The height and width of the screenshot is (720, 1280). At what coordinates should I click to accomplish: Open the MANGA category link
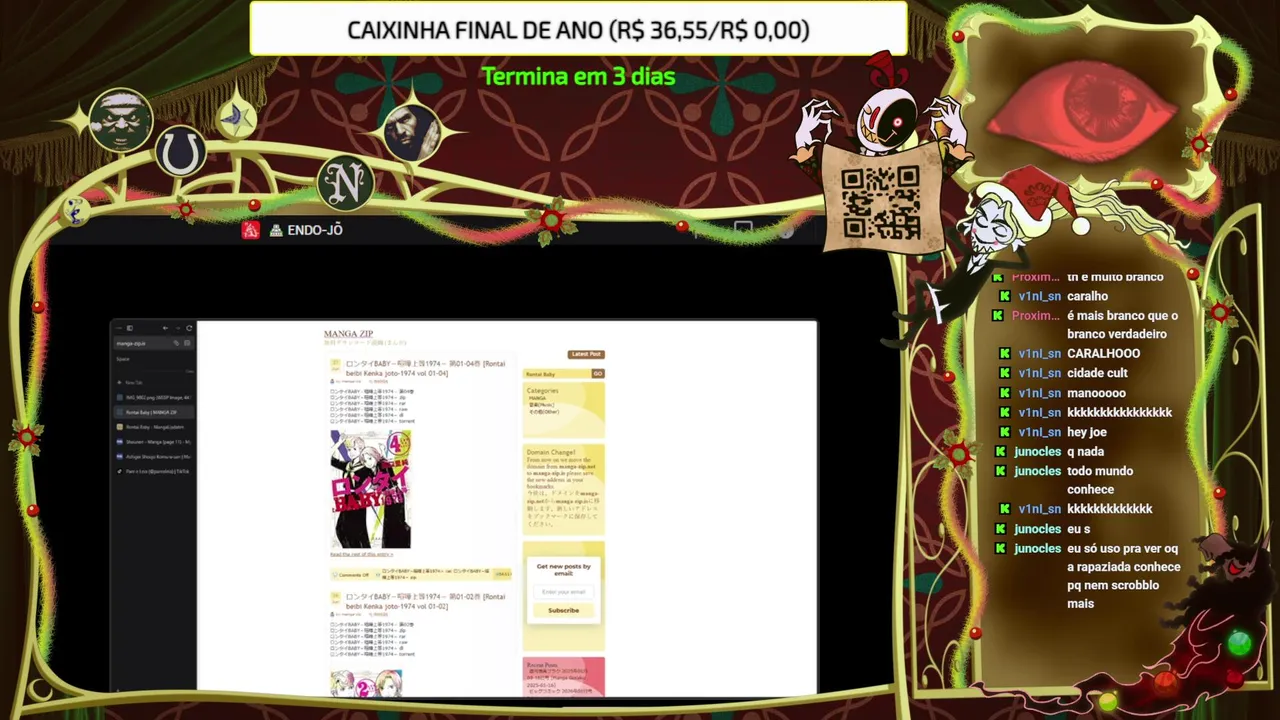(x=537, y=398)
